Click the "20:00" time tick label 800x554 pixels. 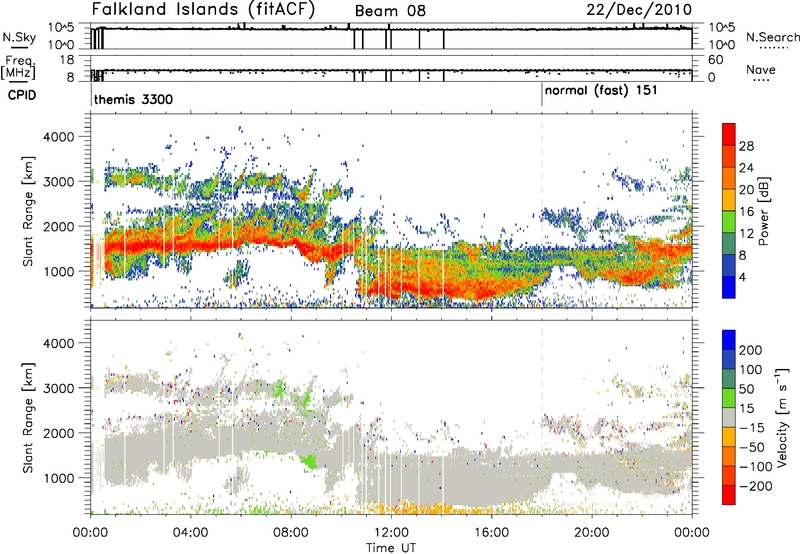(x=592, y=533)
